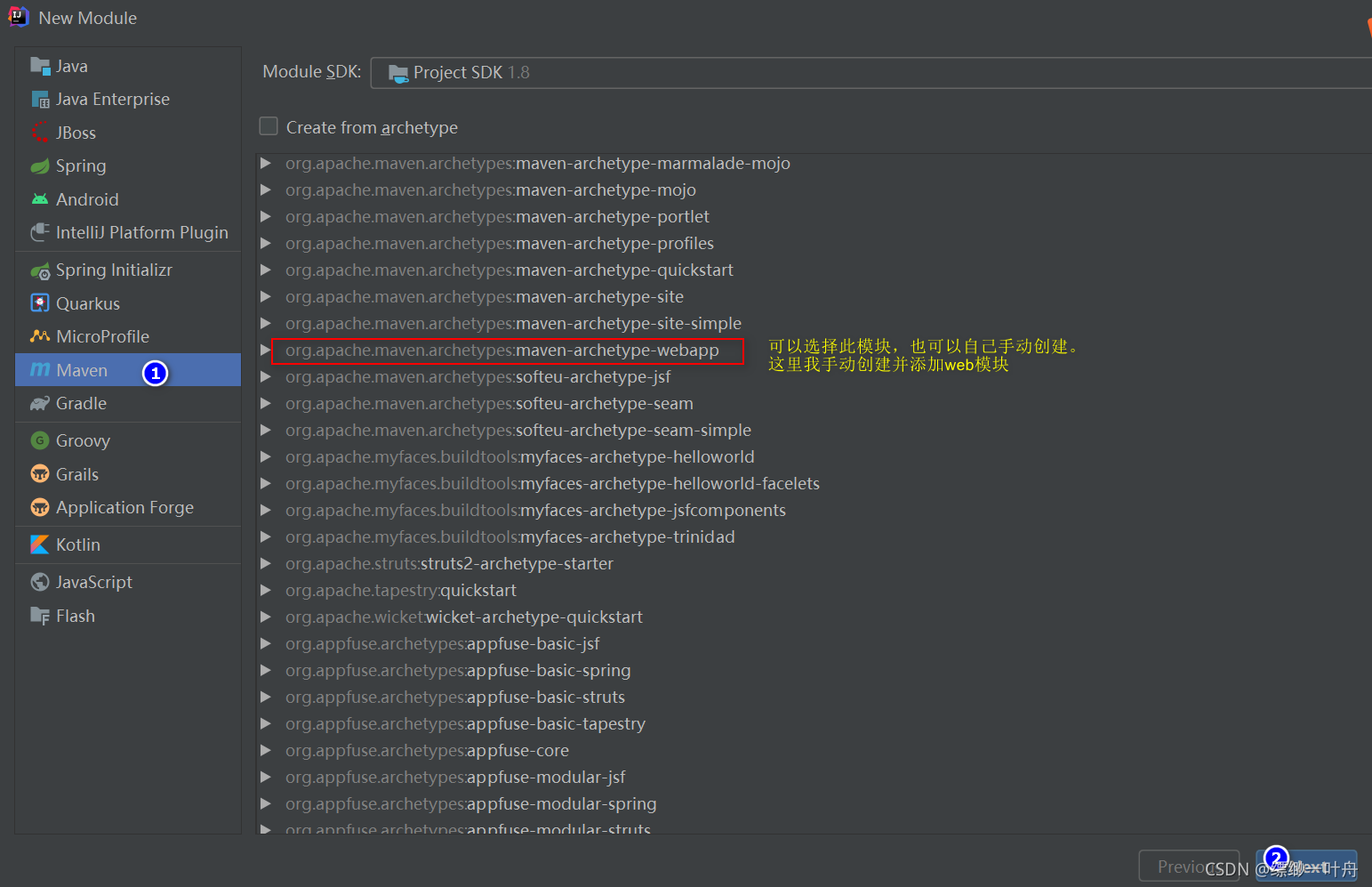This screenshot has width=1372, height=887.
Task: Expand the appfuse-basic-jsf node
Action: click(x=265, y=643)
